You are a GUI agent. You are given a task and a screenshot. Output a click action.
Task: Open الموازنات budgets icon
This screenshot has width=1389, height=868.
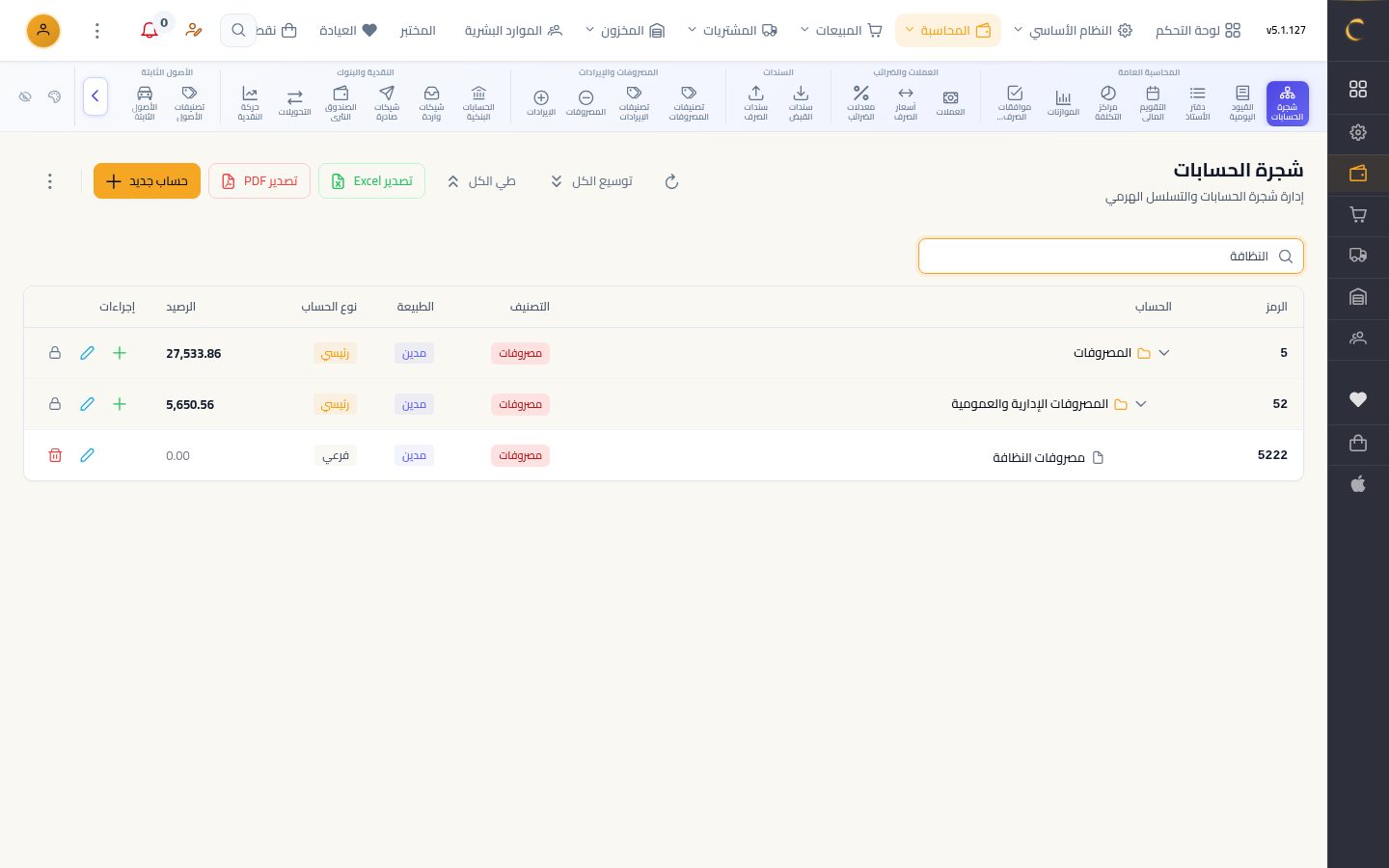point(1063,103)
